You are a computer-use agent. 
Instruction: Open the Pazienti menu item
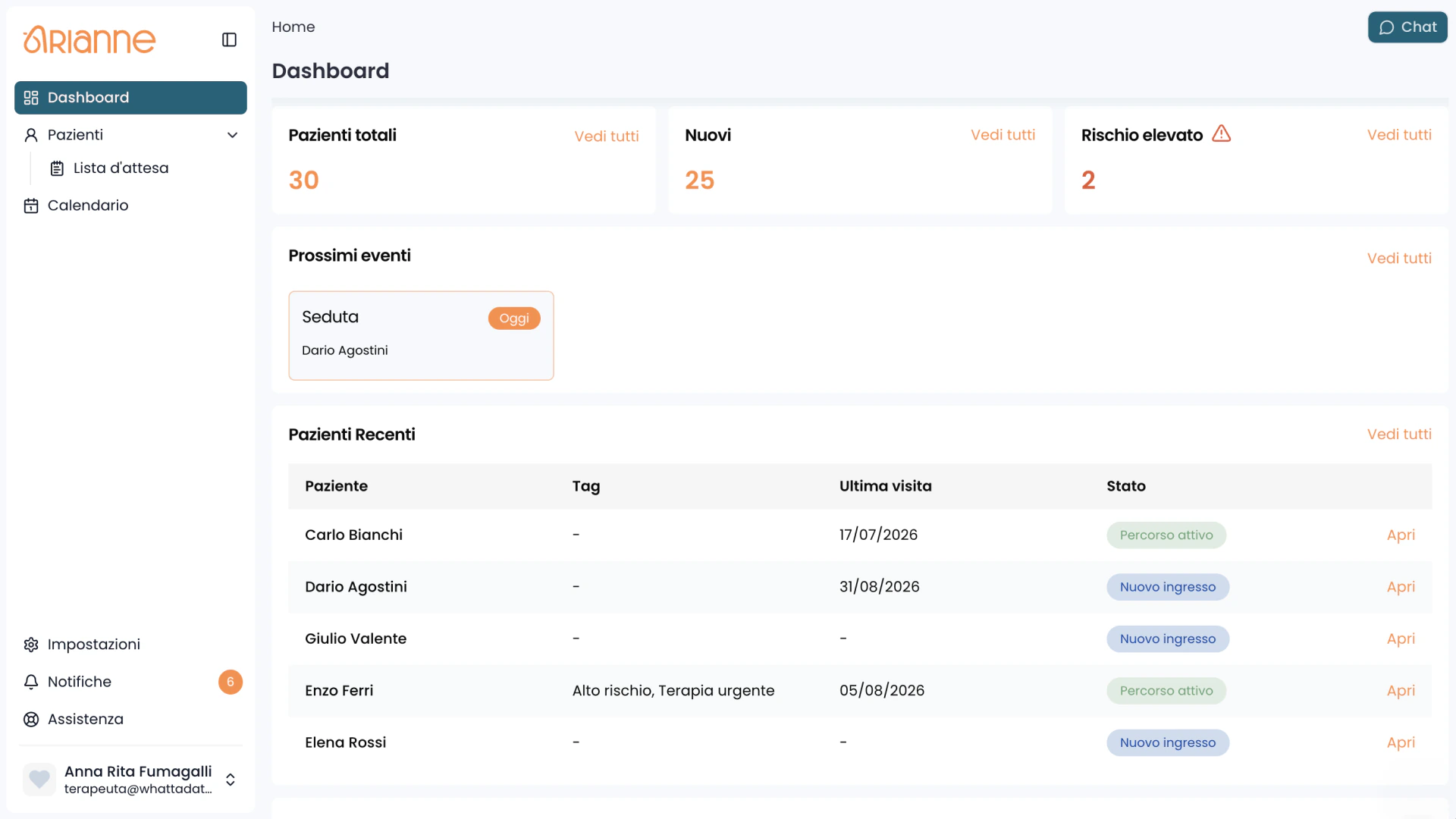click(x=130, y=135)
